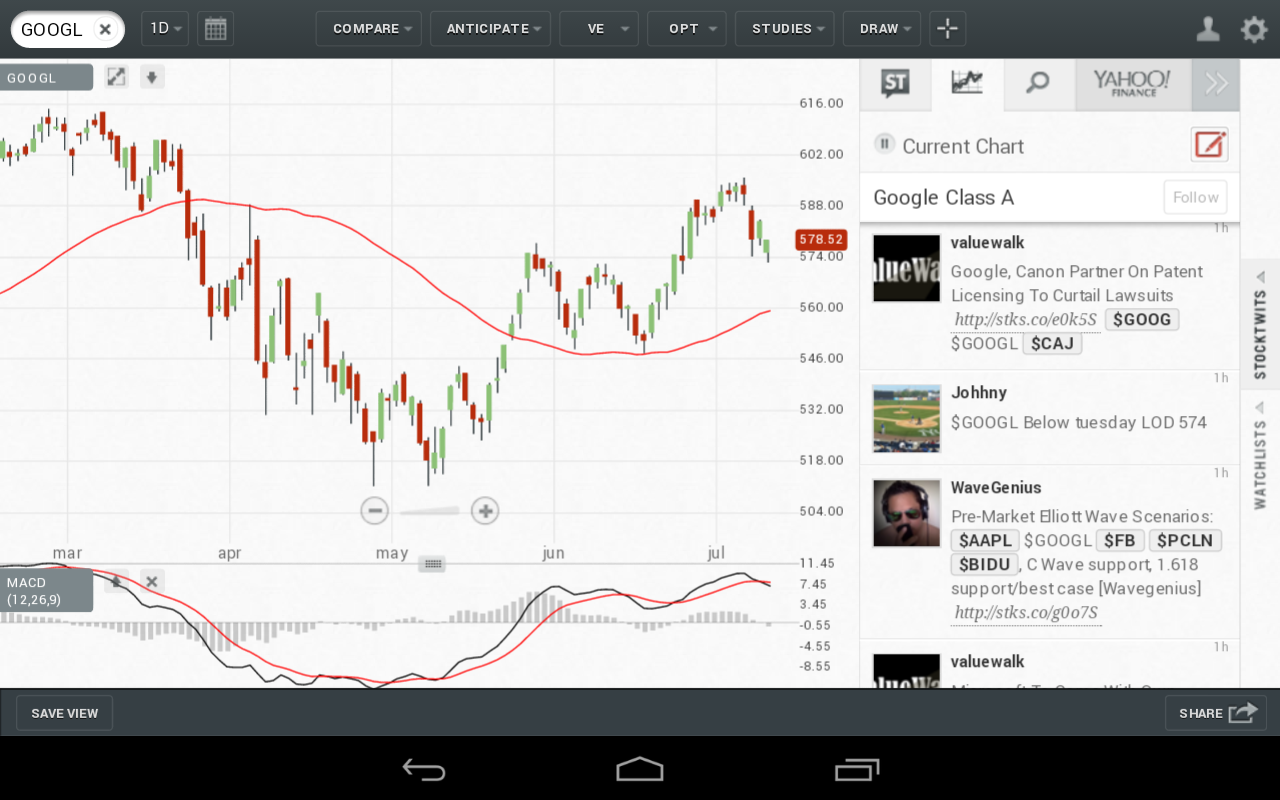Select the $GOOG ticker tag

point(1143,319)
